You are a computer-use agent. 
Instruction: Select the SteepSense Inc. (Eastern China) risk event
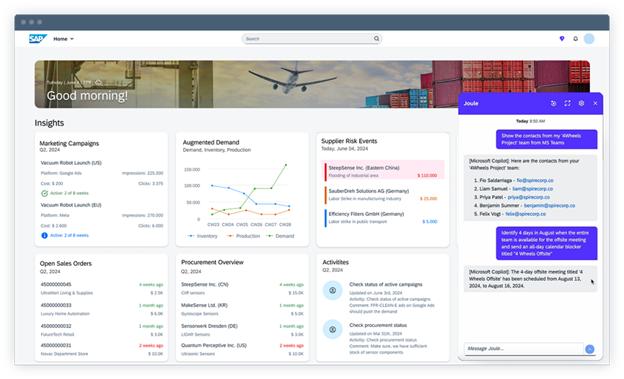(x=383, y=170)
